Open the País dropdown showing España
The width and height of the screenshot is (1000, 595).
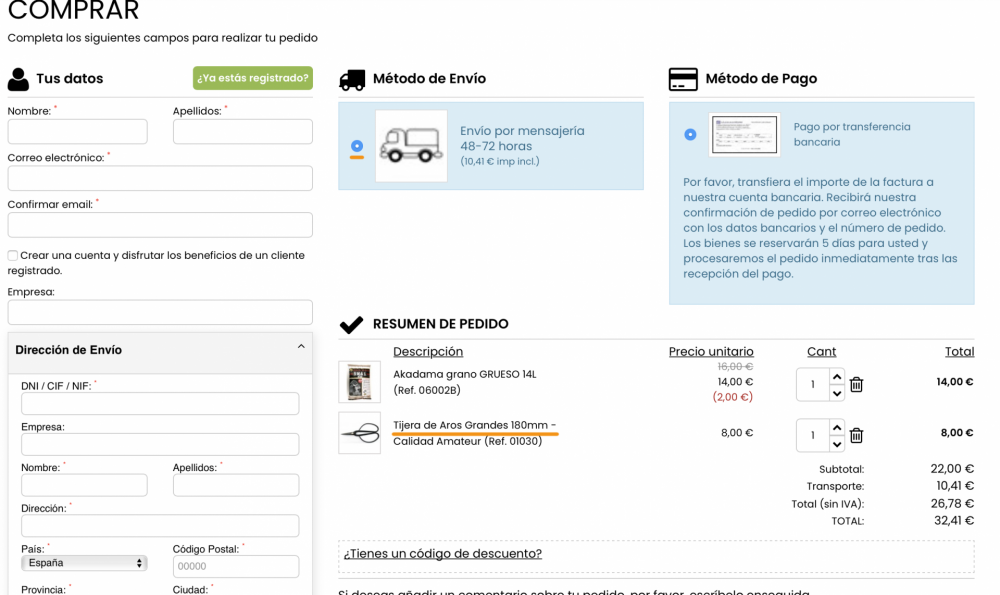click(x=84, y=563)
